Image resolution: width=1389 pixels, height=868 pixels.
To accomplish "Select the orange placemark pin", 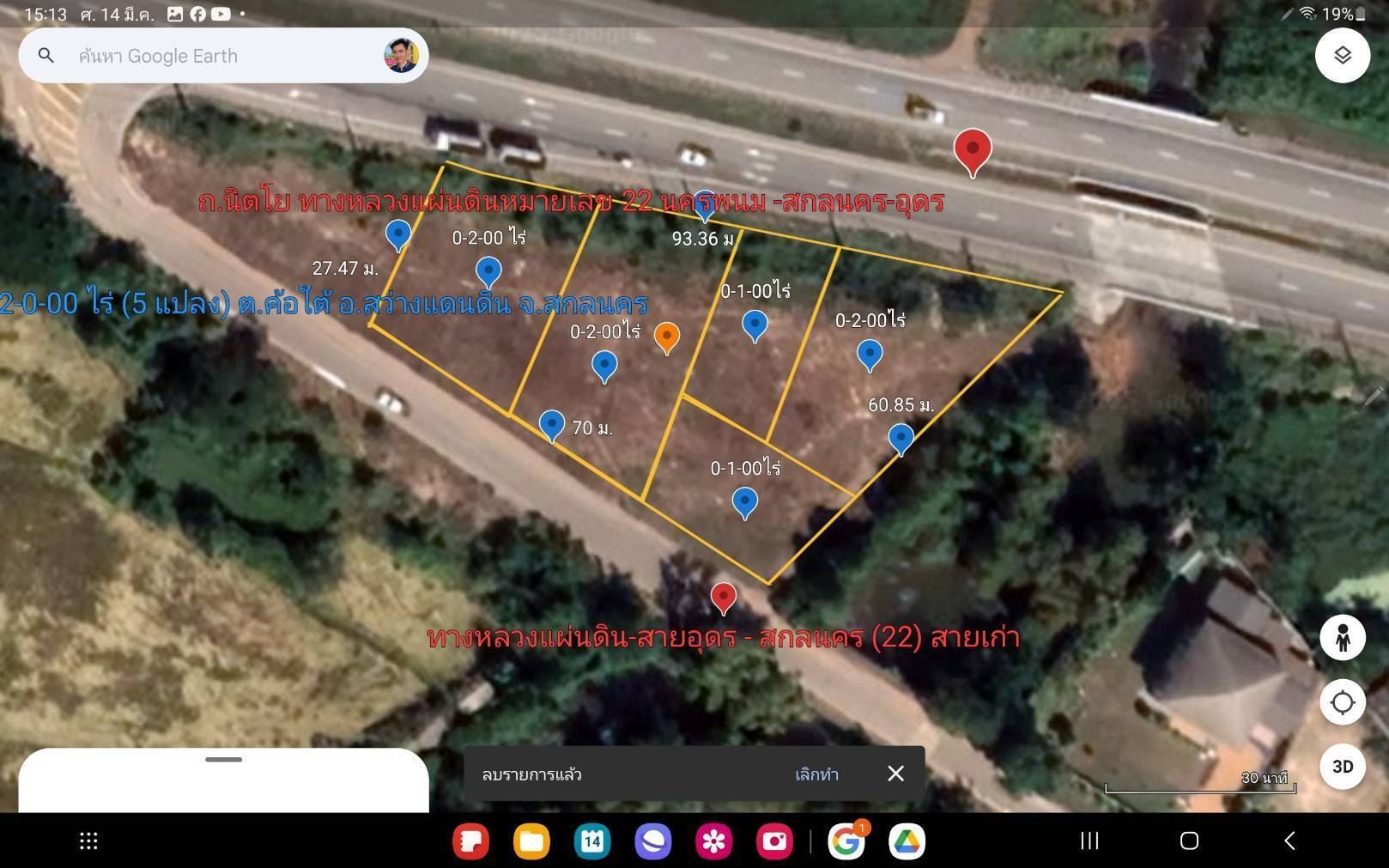I will click(x=667, y=338).
